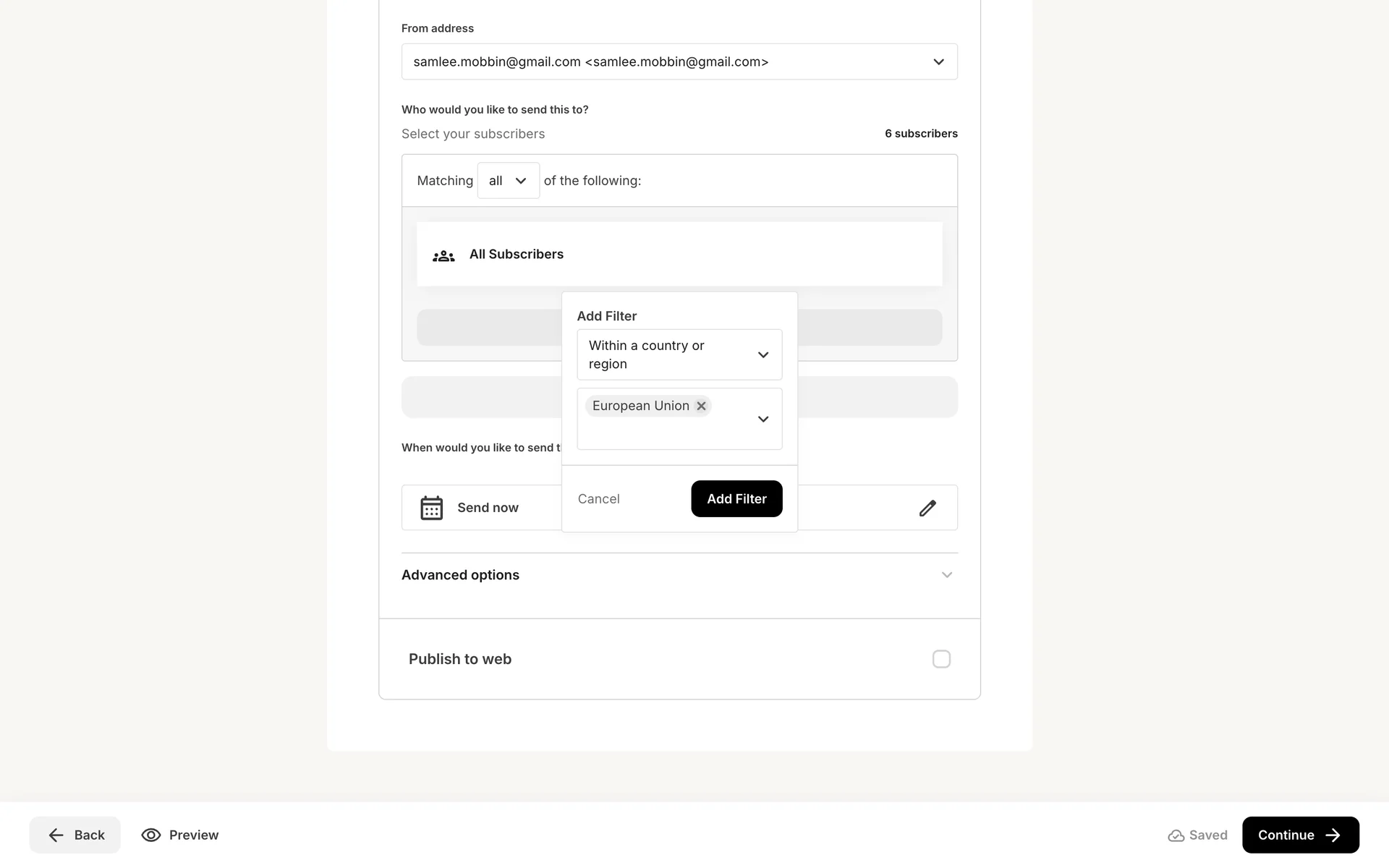Click the eye Preview icon
Viewport: 1389px width, 868px height.
pos(150,835)
